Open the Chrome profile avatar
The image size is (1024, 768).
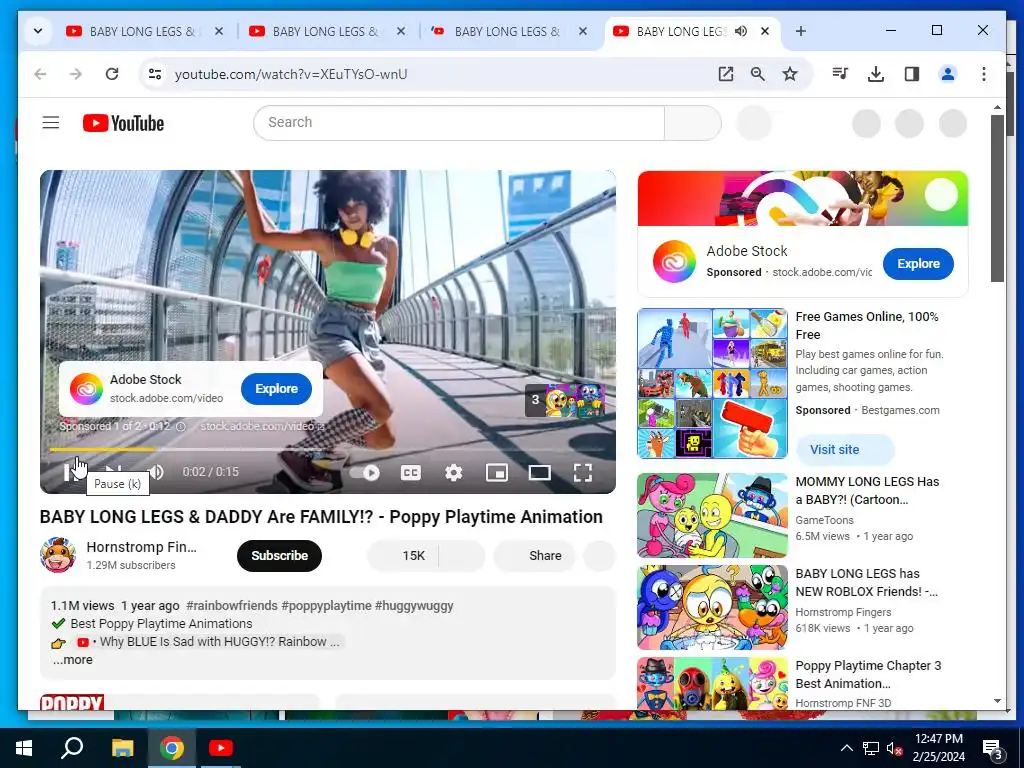(948, 74)
